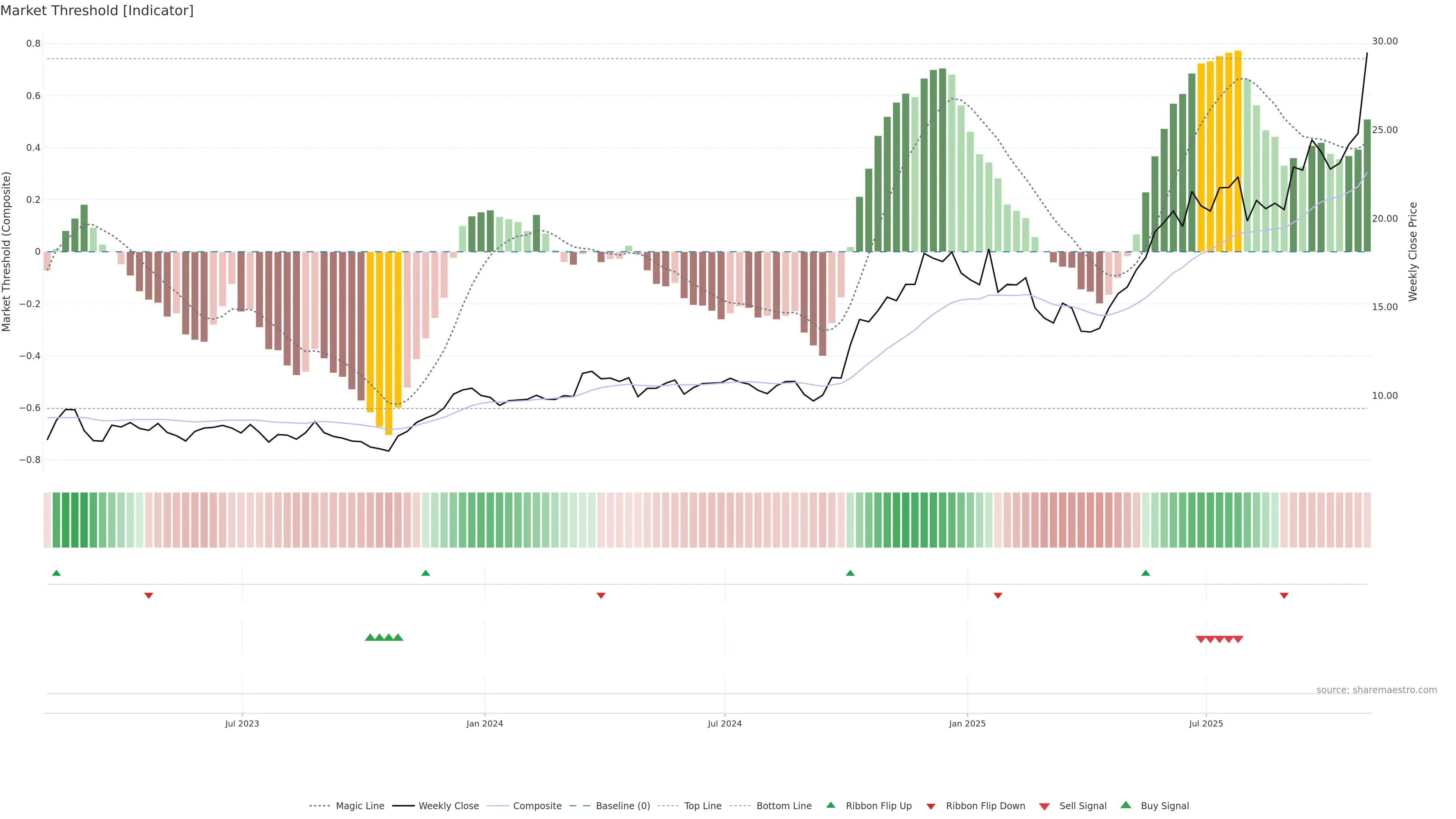Click the Ribbon Flip Down legend triangle icon
This screenshot has height=819, width=1456.
pyautogui.click(x=930, y=806)
